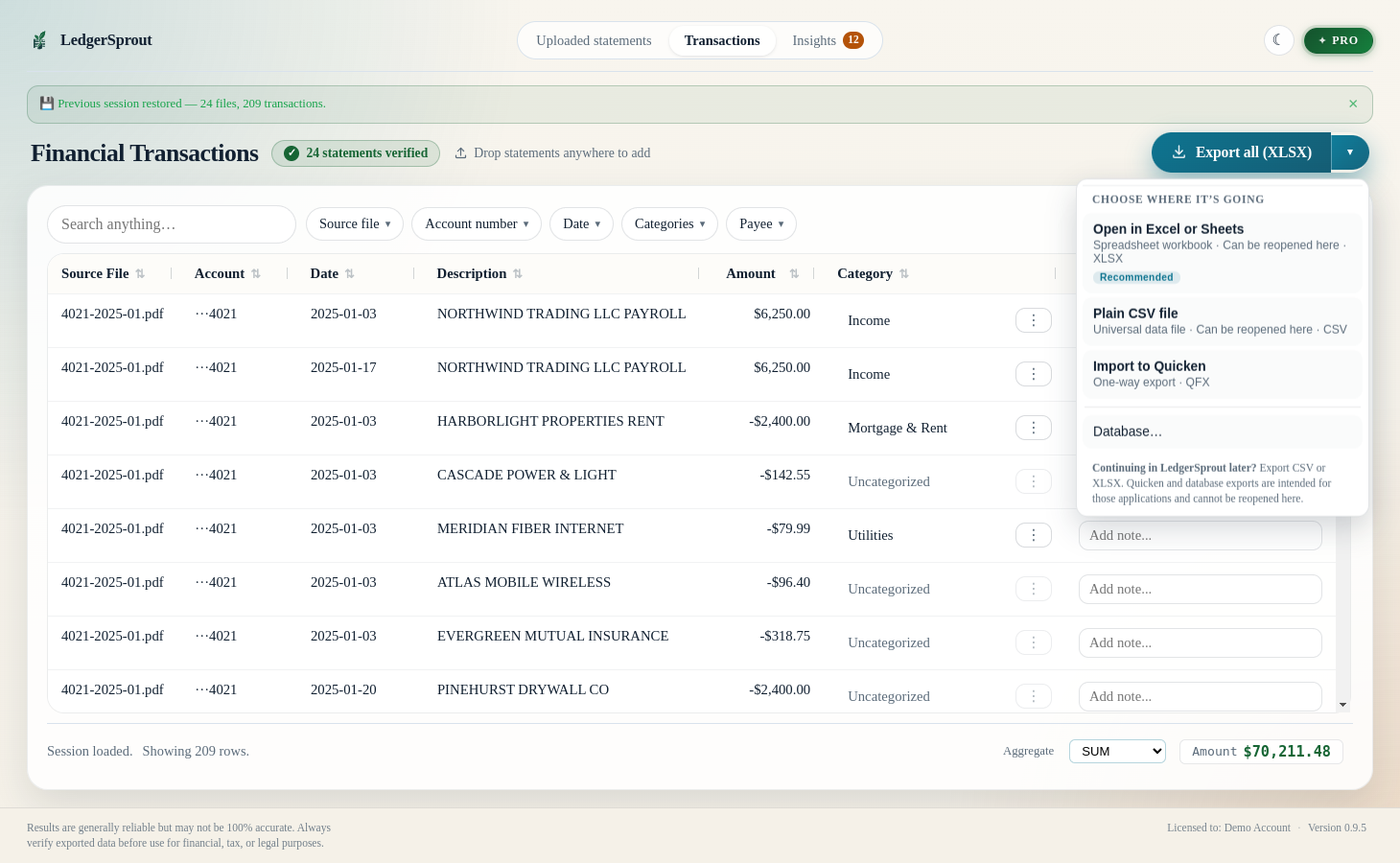This screenshot has width=1400, height=863.
Task: Open row menu for 2025-01-03 NORTHWIND PAYROLL
Action: tap(1034, 320)
